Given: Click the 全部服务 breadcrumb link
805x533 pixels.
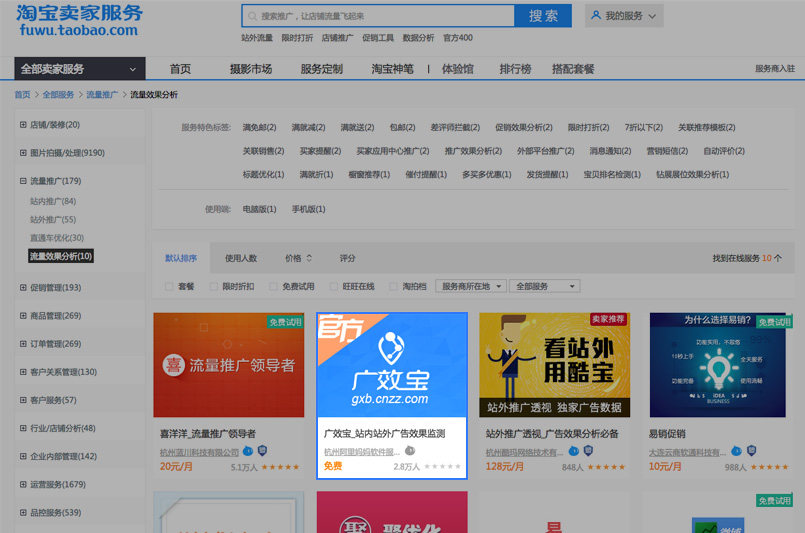Looking at the screenshot, I should (58, 94).
